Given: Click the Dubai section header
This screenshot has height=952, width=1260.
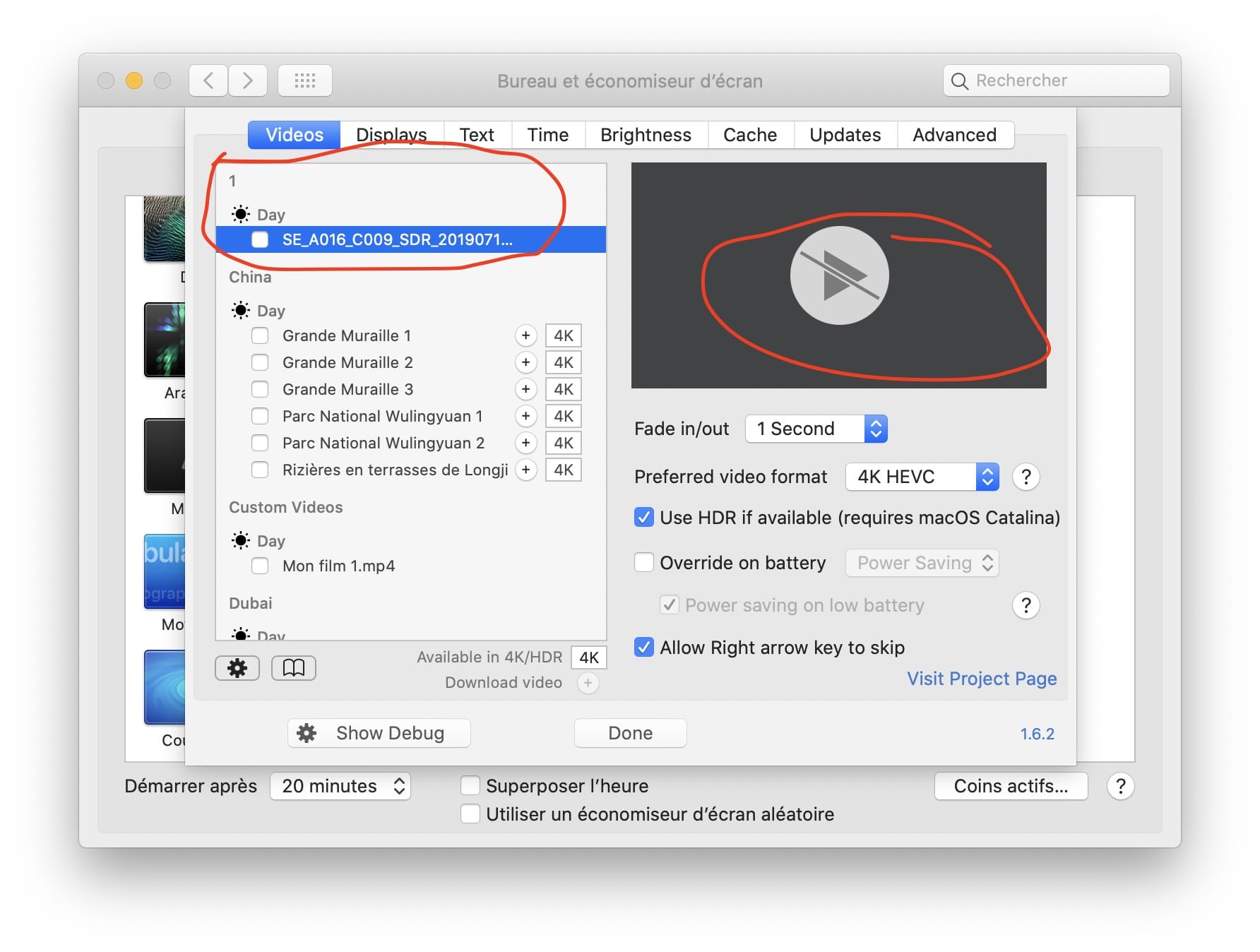Looking at the screenshot, I should tap(251, 603).
